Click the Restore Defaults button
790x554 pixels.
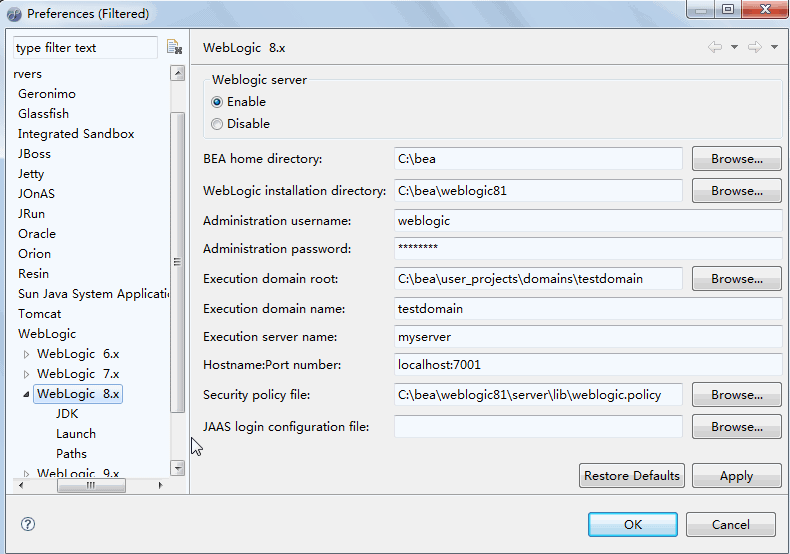(x=631, y=476)
